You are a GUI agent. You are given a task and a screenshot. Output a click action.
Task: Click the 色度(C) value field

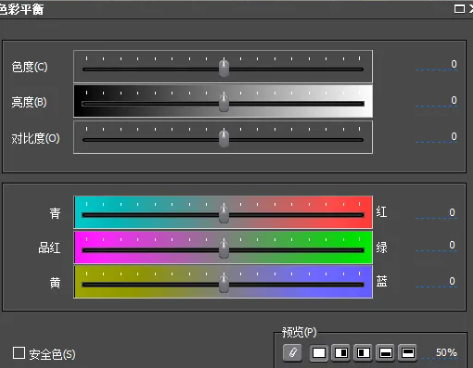436,64
